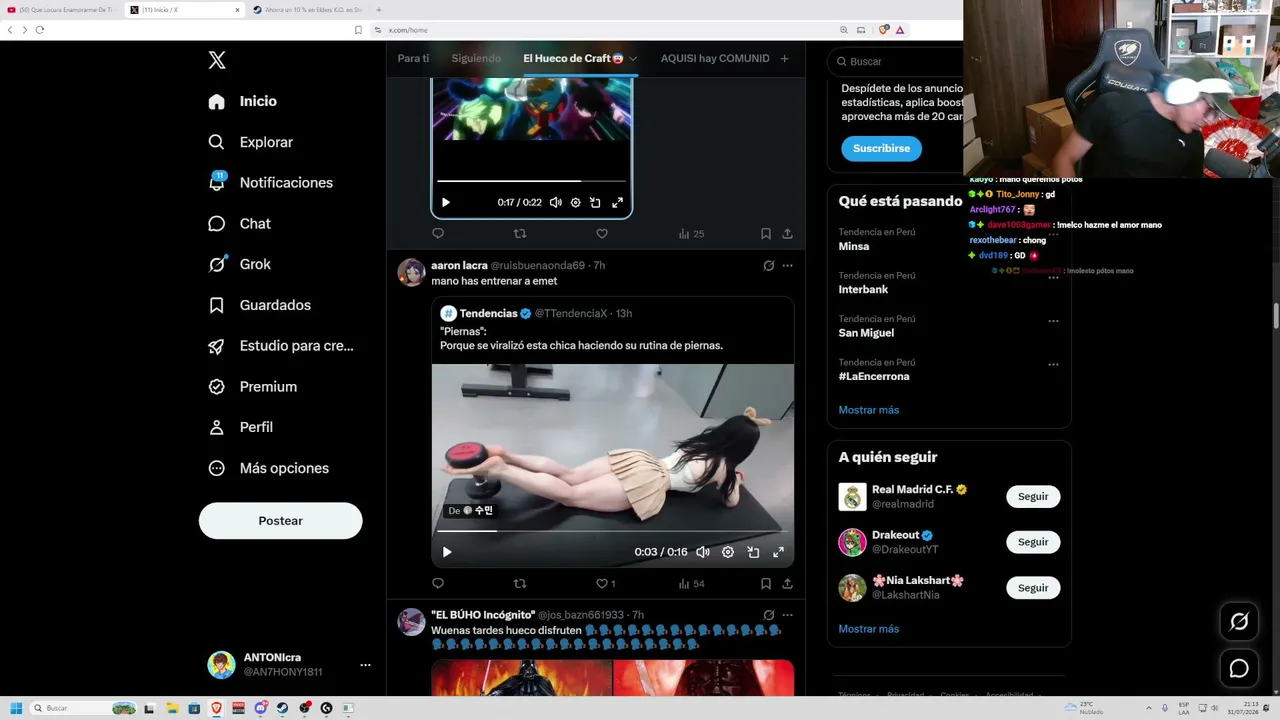1280x720 pixels.
Task: Repost the top video post
Action: (520, 234)
